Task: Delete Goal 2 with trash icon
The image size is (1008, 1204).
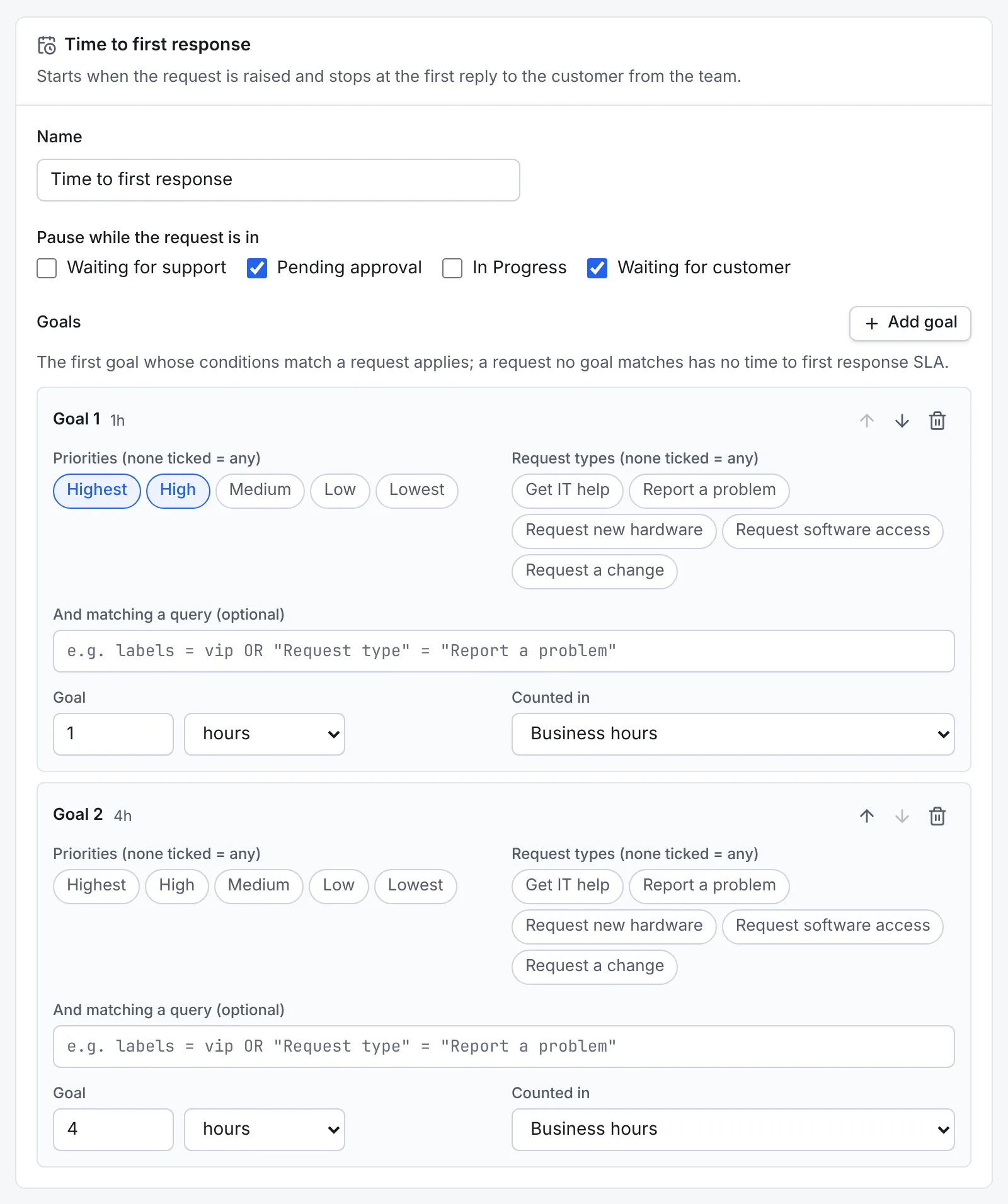Action: coord(937,816)
